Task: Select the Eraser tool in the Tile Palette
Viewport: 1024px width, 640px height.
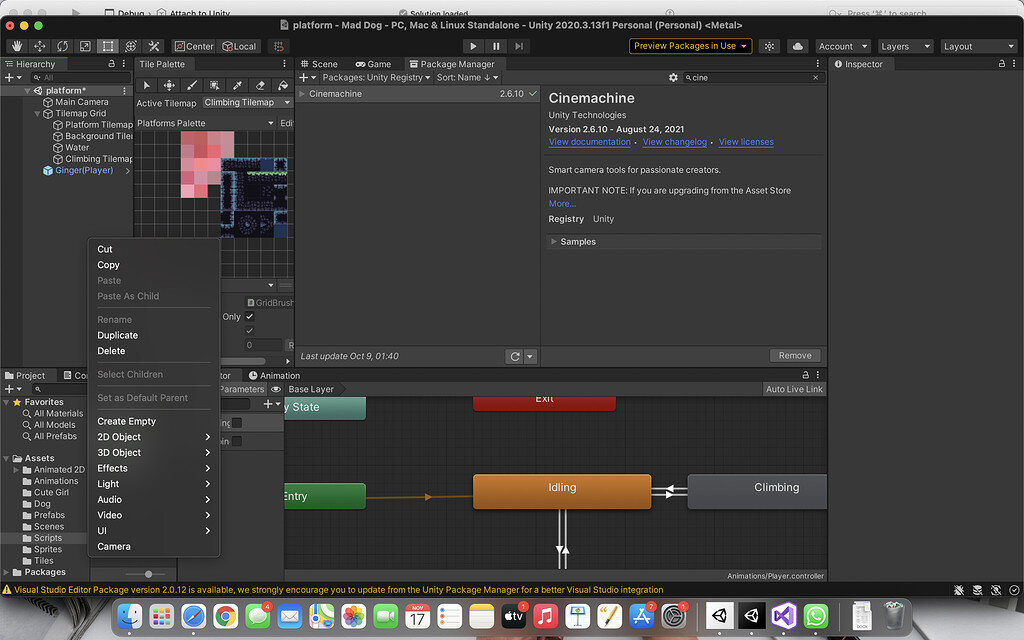Action: click(x=260, y=85)
